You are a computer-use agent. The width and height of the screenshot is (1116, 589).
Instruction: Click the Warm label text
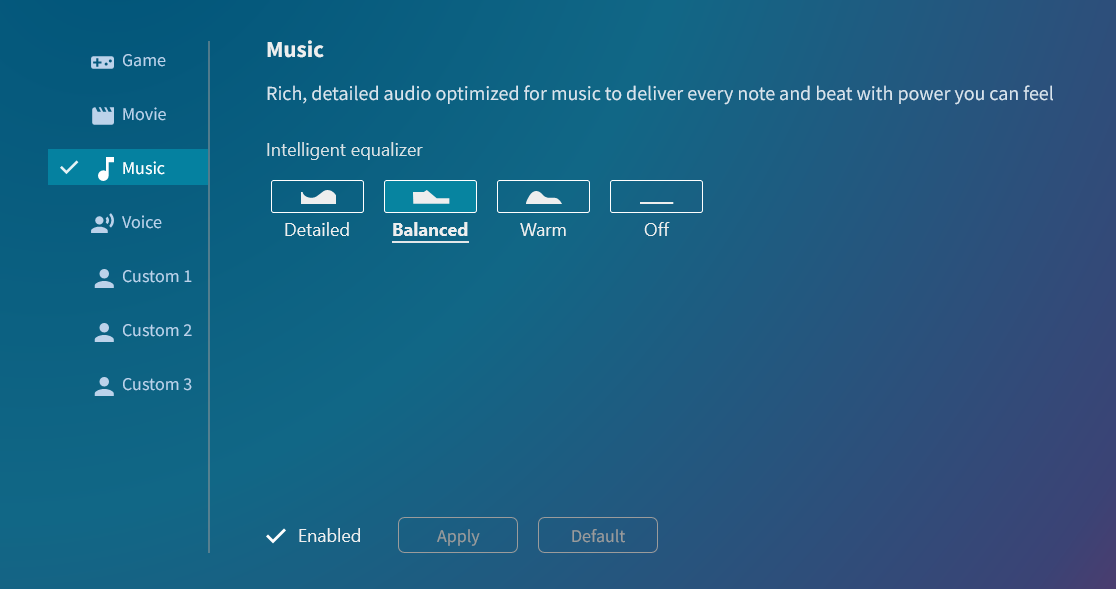[543, 230]
